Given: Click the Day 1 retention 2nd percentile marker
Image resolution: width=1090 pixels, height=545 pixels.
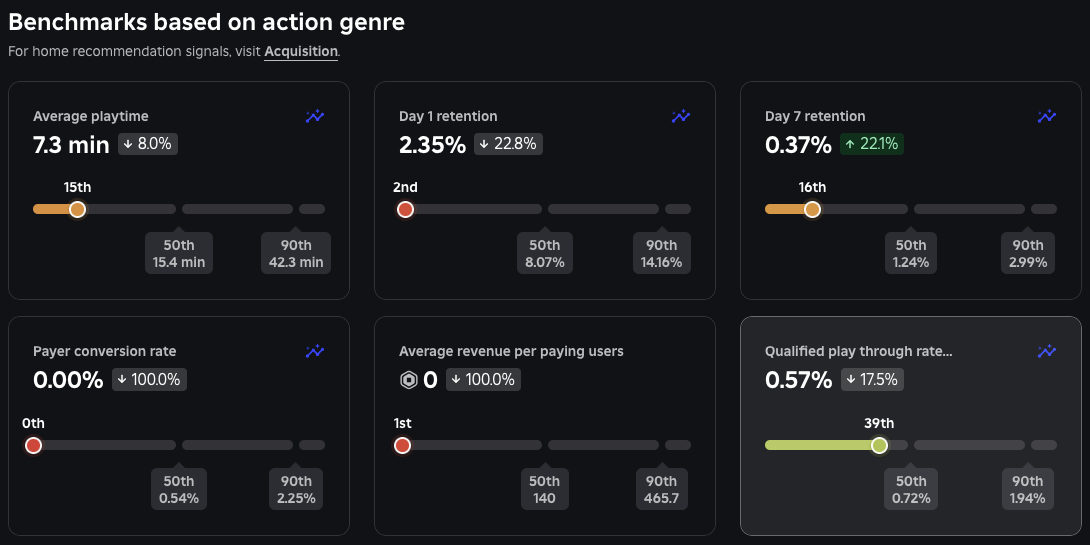Looking at the screenshot, I should pyautogui.click(x=405, y=209).
